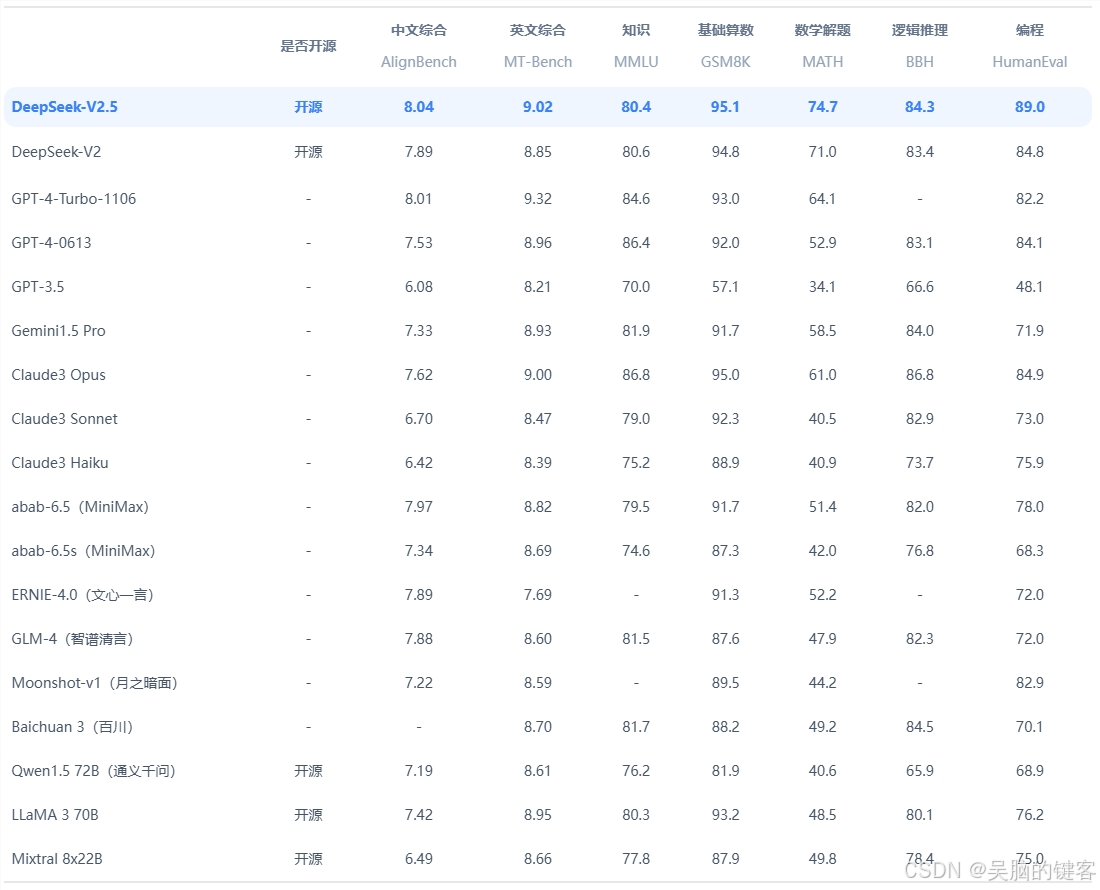1100x890 pixels.
Task: Click Mixtral 8x22B 开源 cell
Action: click(308, 858)
